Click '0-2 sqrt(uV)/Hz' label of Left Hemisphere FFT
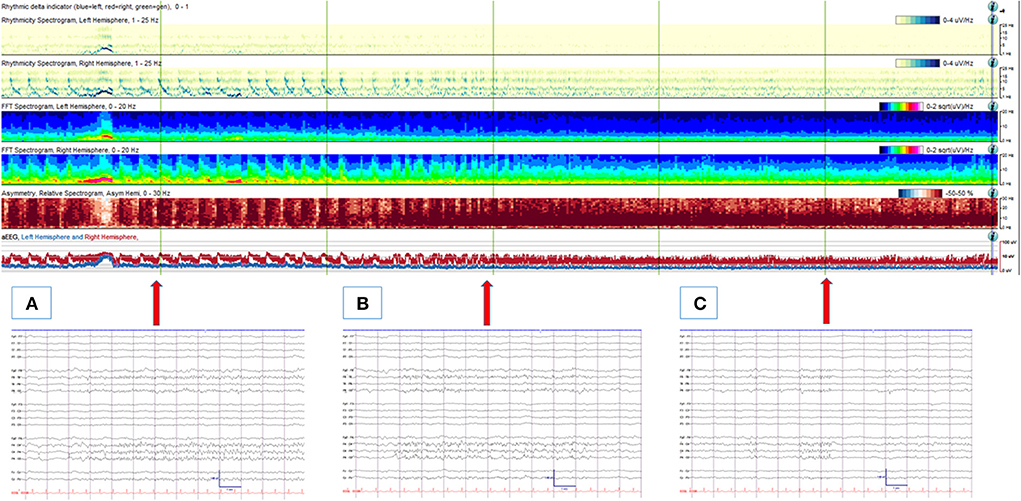The height and width of the screenshot is (501, 1021). point(949,106)
